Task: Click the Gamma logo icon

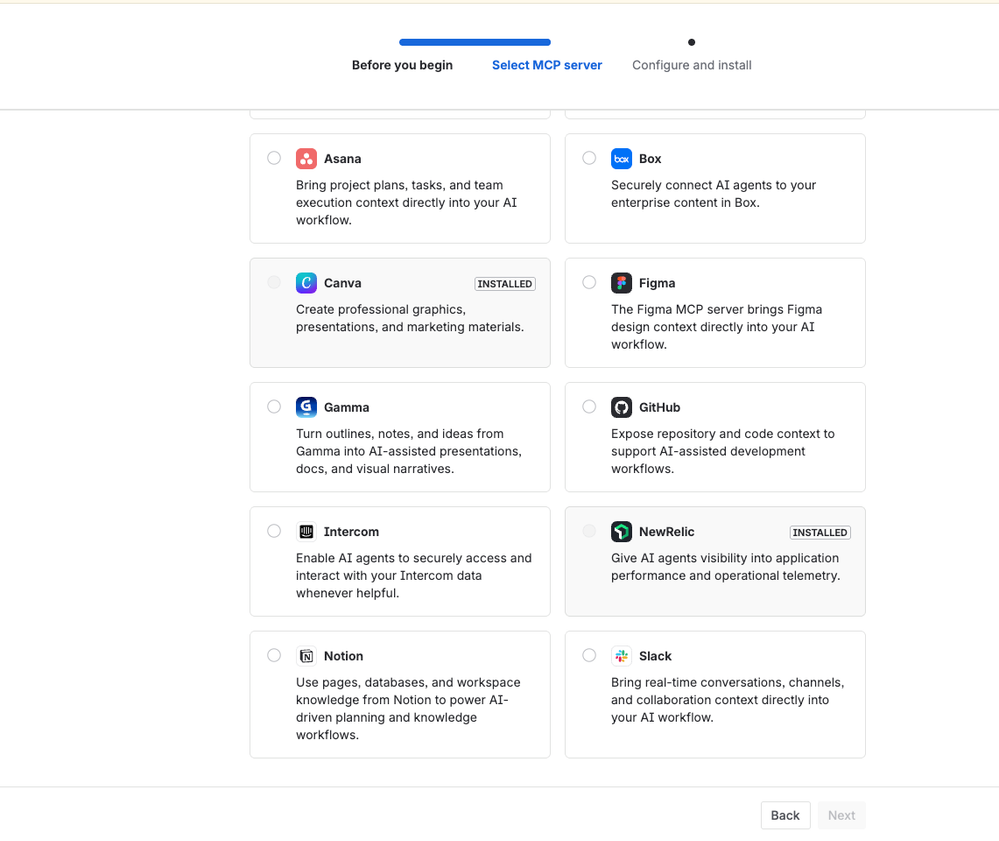Action: pyautogui.click(x=306, y=407)
